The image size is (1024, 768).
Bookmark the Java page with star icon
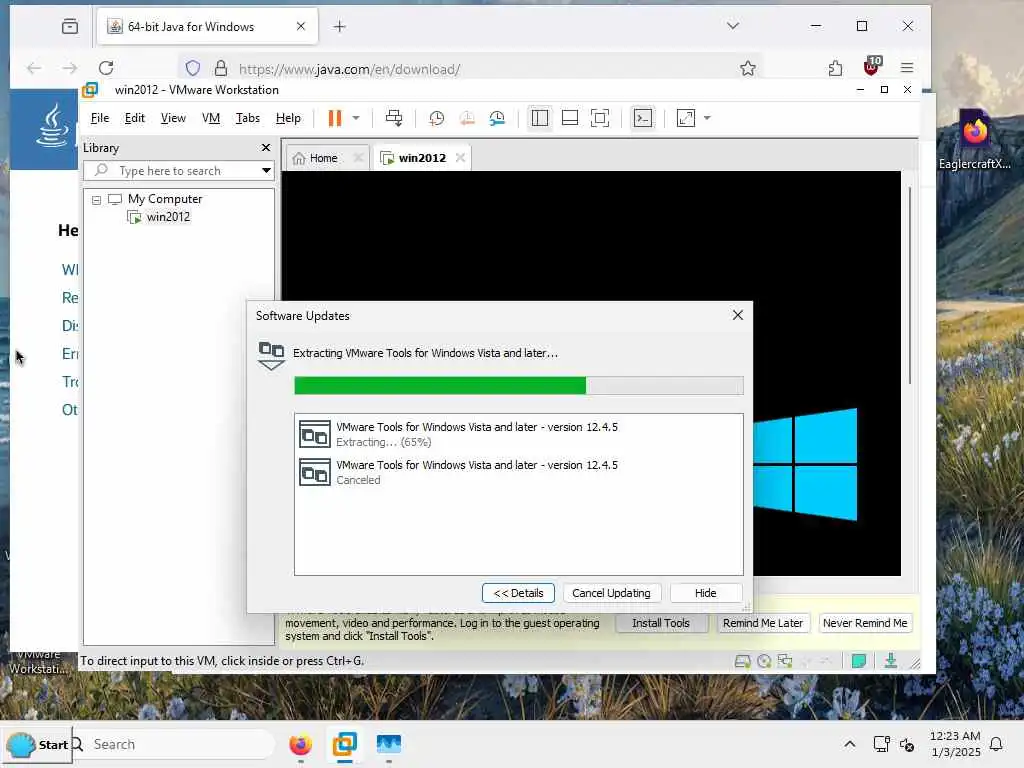[x=748, y=68]
